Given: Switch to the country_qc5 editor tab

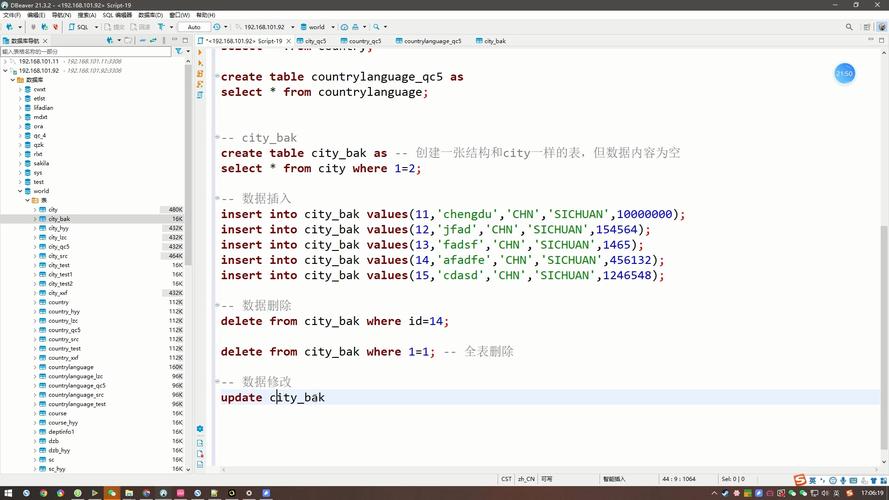Looking at the screenshot, I should 361,41.
